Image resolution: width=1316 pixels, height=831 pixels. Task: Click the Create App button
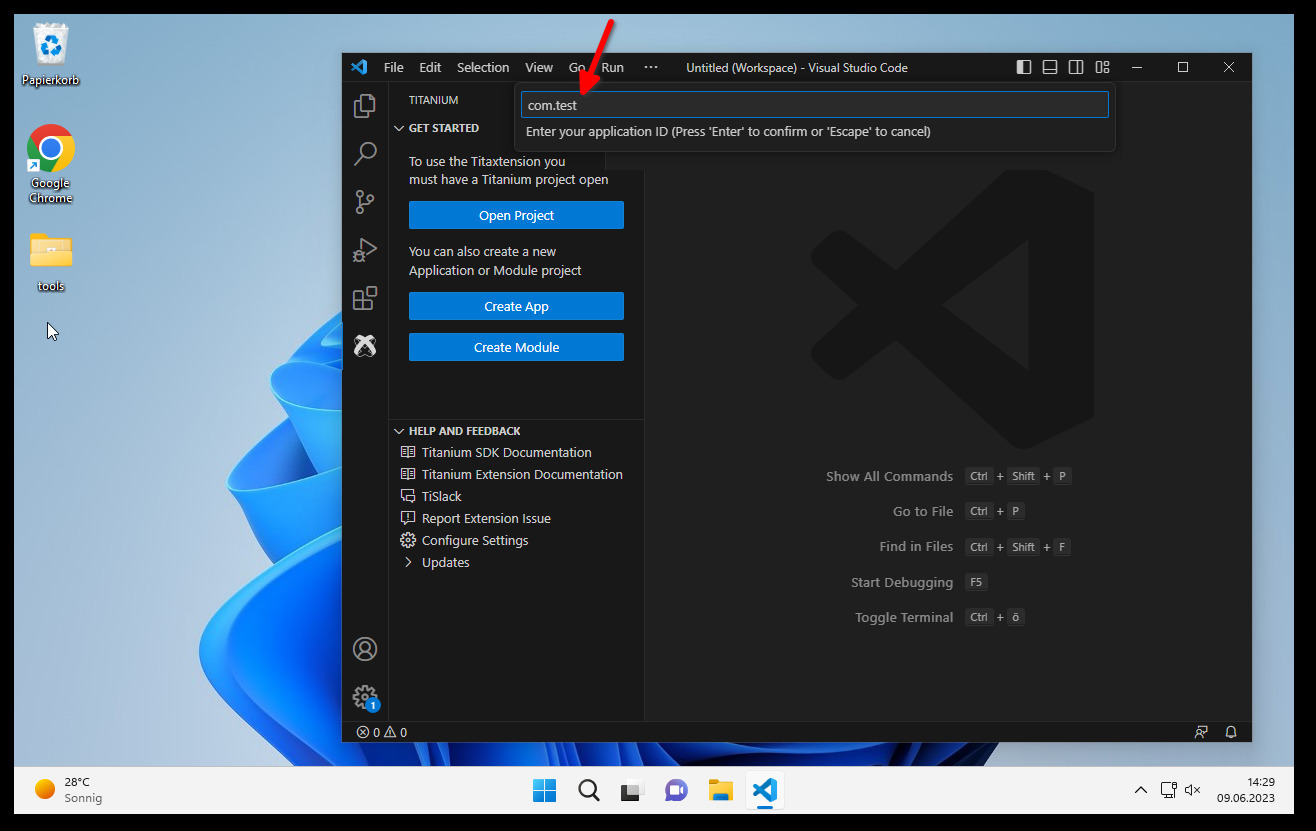pos(516,306)
